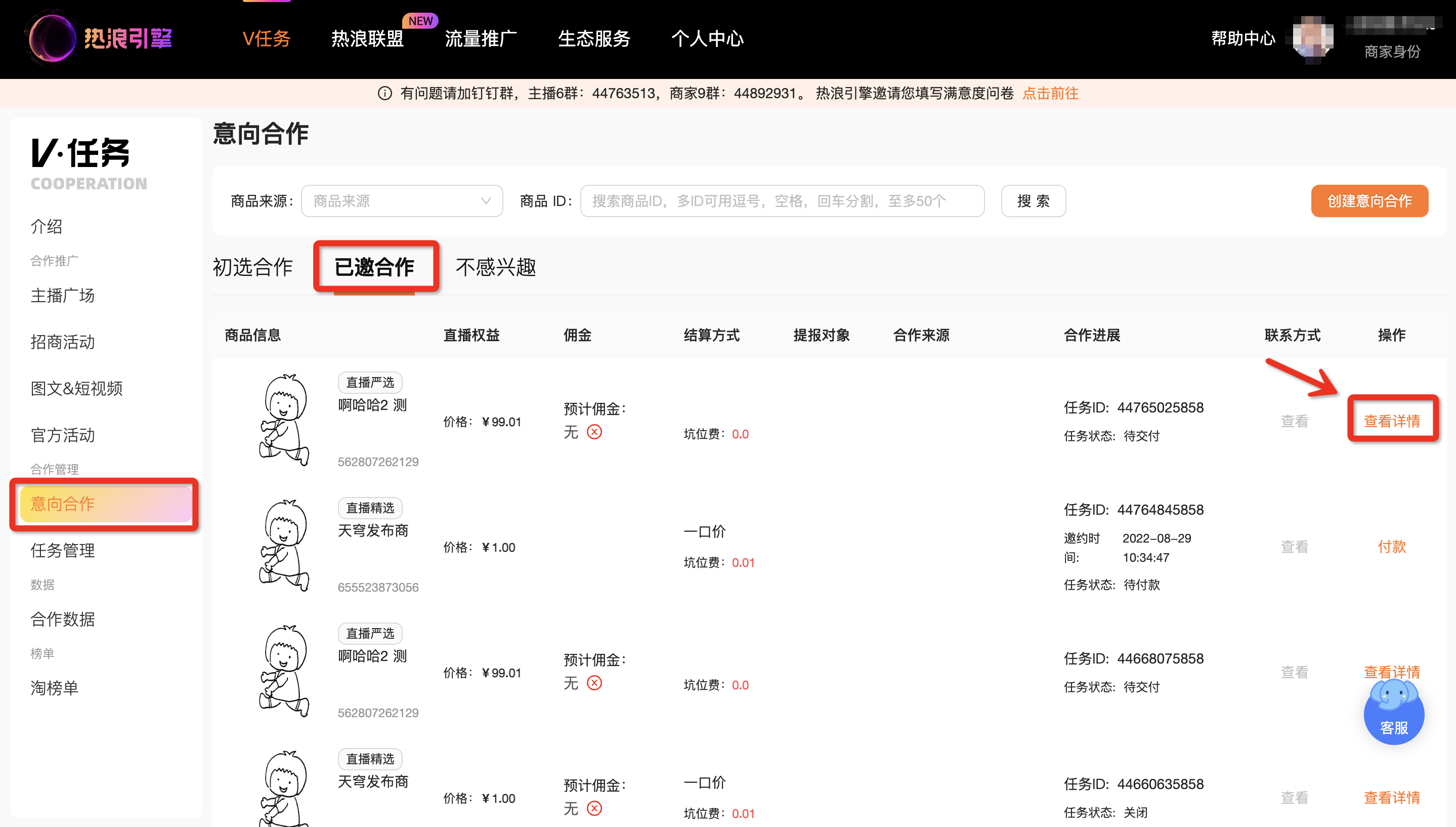
Task: Open 查看详情 for task 44660635858
Action: [1392, 798]
